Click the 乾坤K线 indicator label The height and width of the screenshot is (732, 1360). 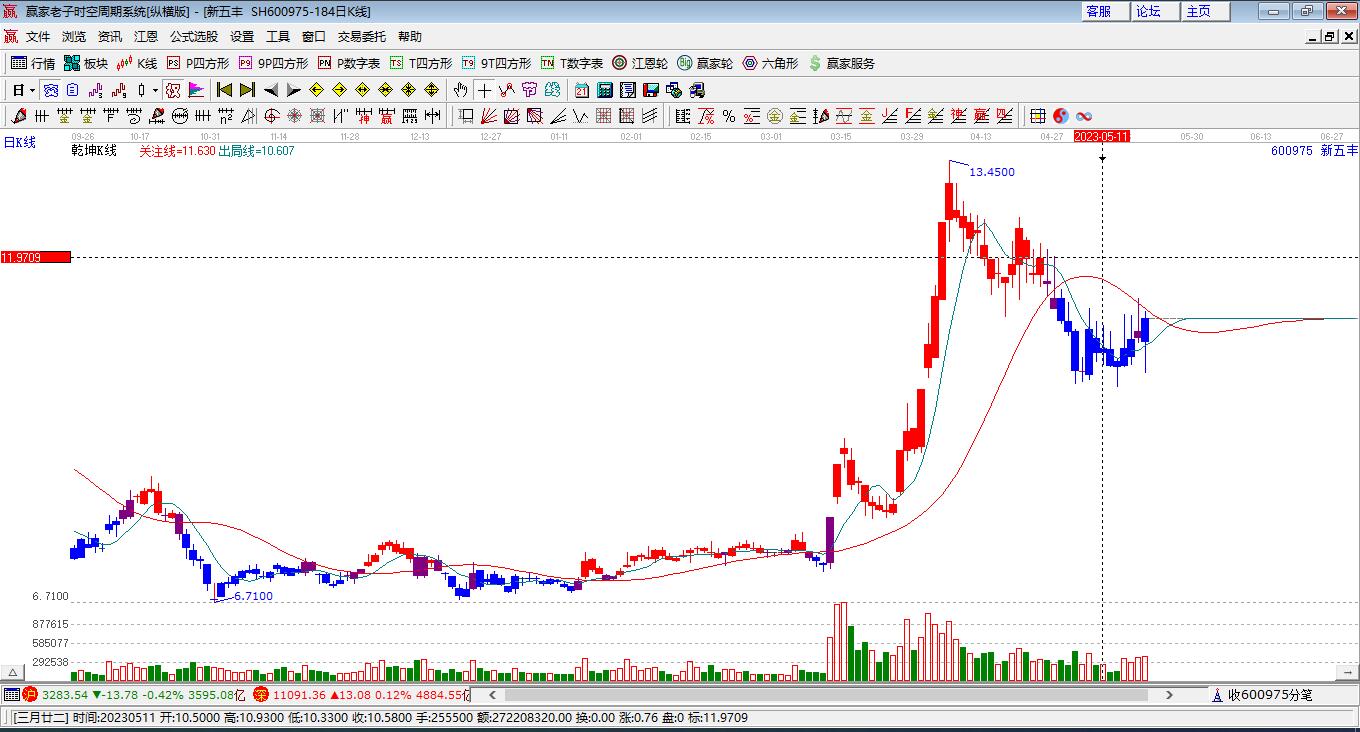coord(94,151)
